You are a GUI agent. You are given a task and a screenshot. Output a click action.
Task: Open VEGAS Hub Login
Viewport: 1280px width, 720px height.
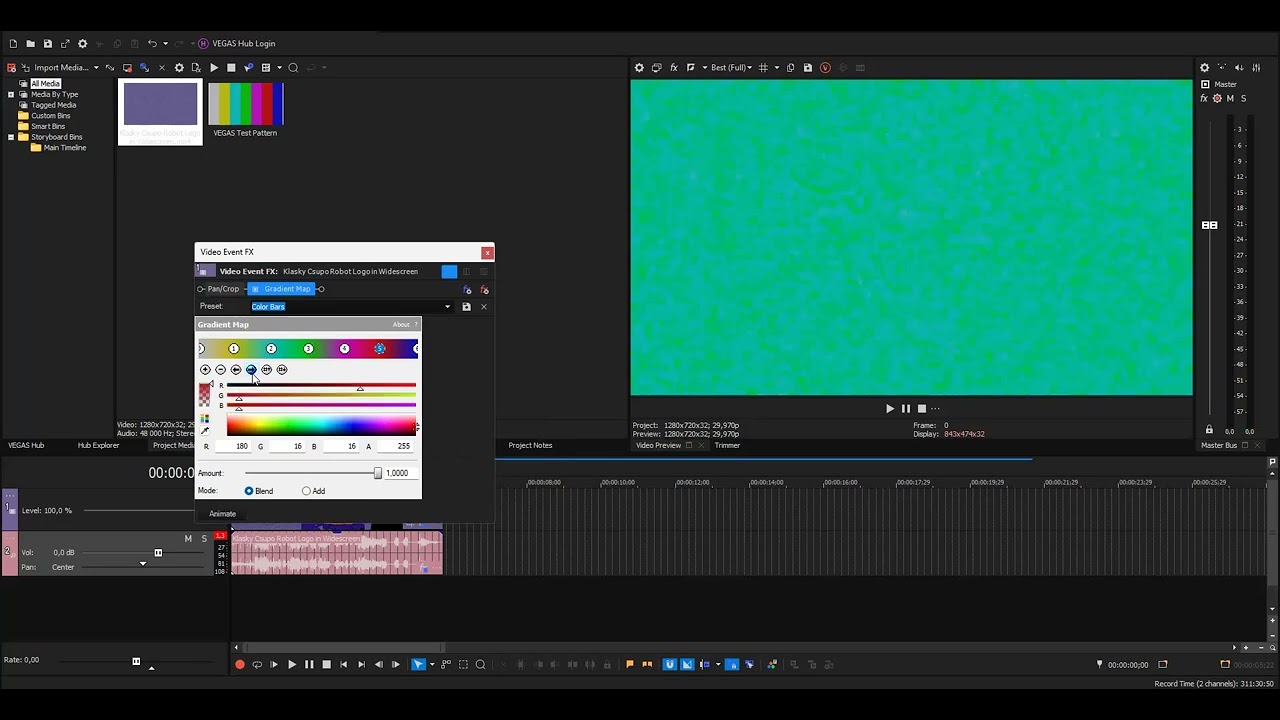236,44
